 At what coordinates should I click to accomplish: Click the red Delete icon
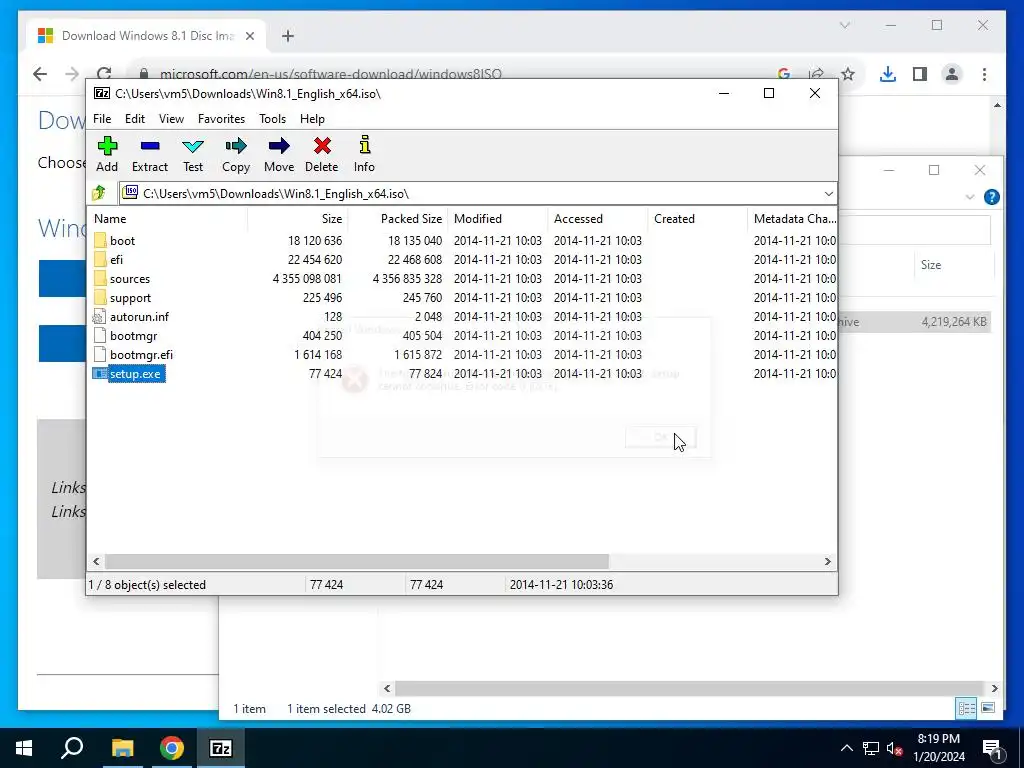click(x=322, y=146)
